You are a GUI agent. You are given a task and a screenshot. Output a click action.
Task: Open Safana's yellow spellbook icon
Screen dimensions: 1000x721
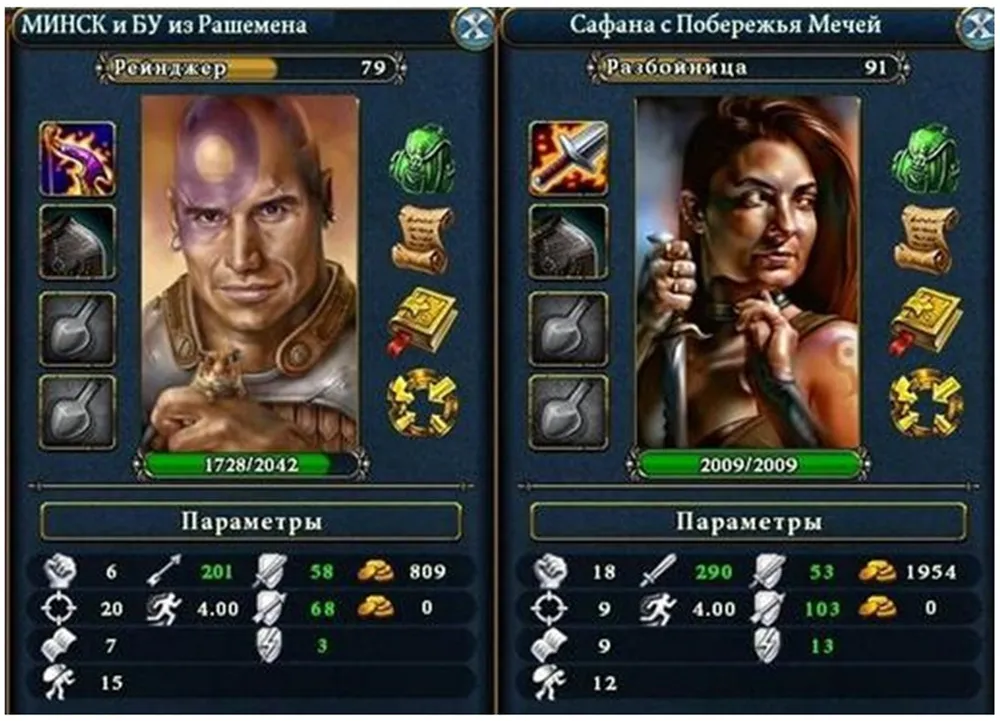pos(925,321)
